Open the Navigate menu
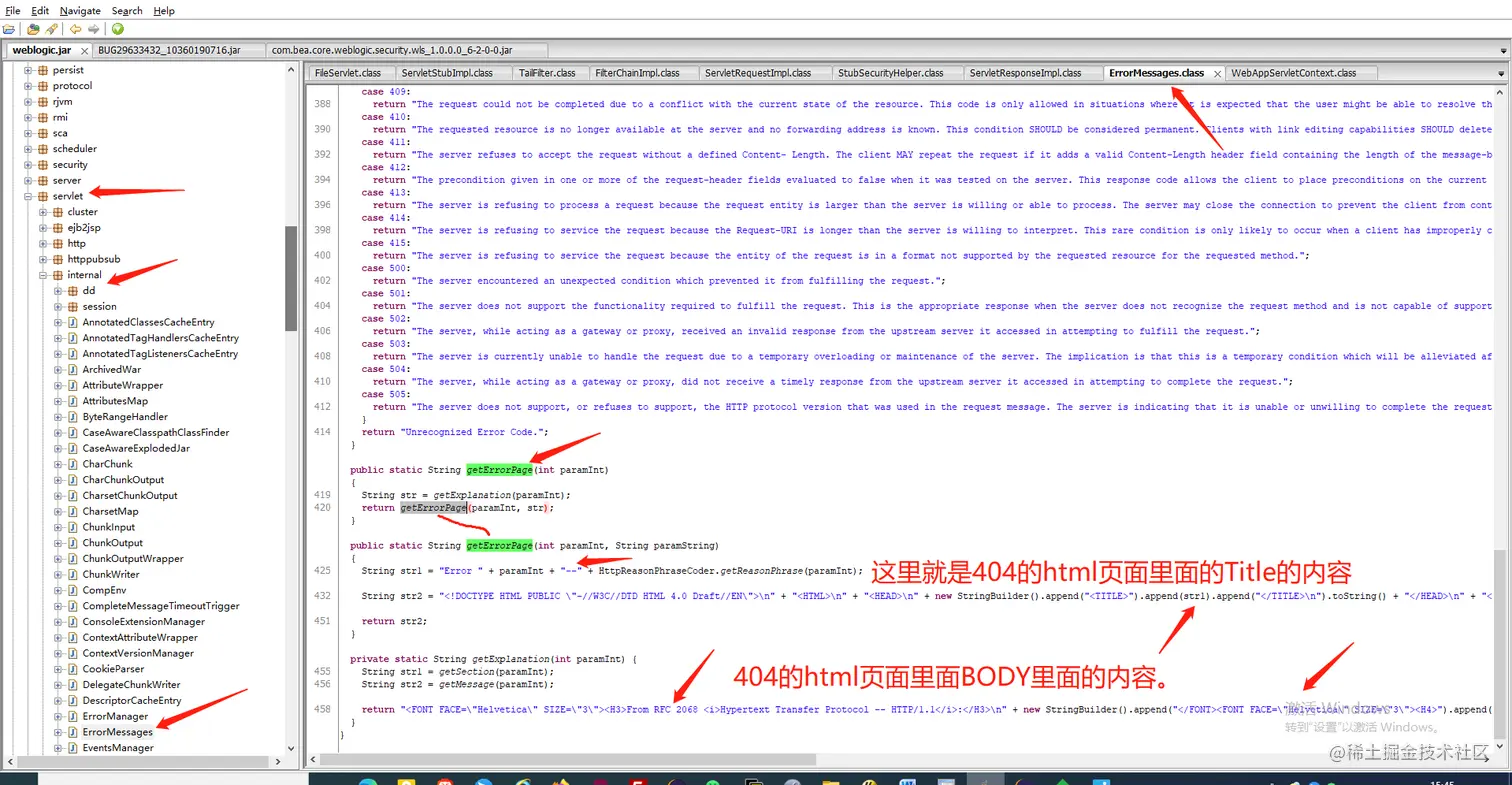The height and width of the screenshot is (785, 1512). coord(80,10)
